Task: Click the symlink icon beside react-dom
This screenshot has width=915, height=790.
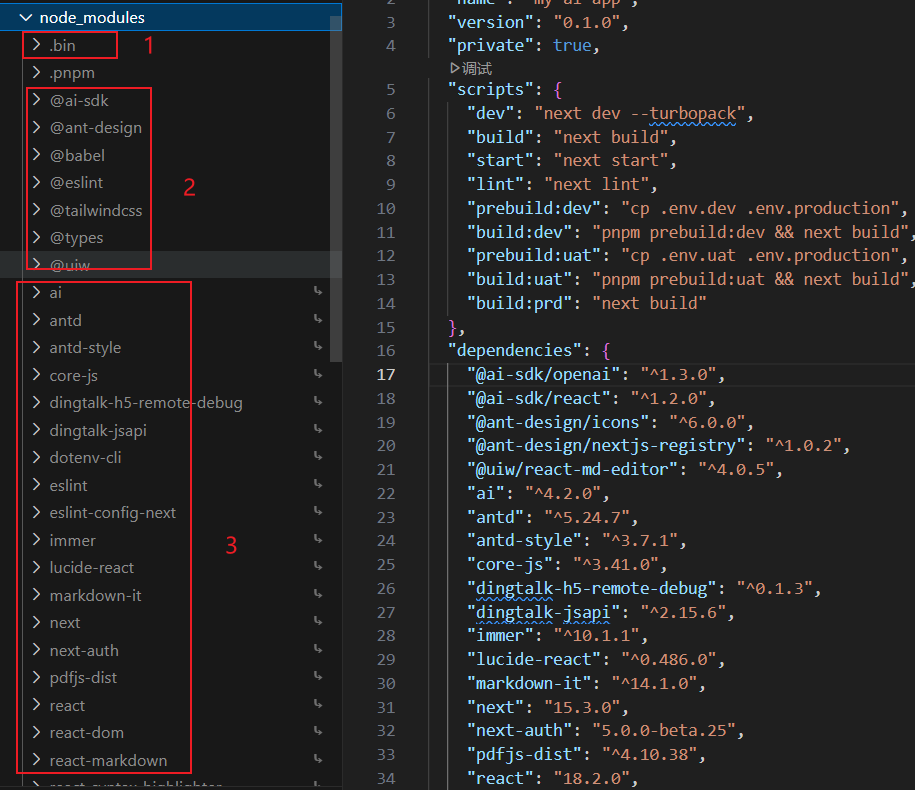Action: point(318,733)
